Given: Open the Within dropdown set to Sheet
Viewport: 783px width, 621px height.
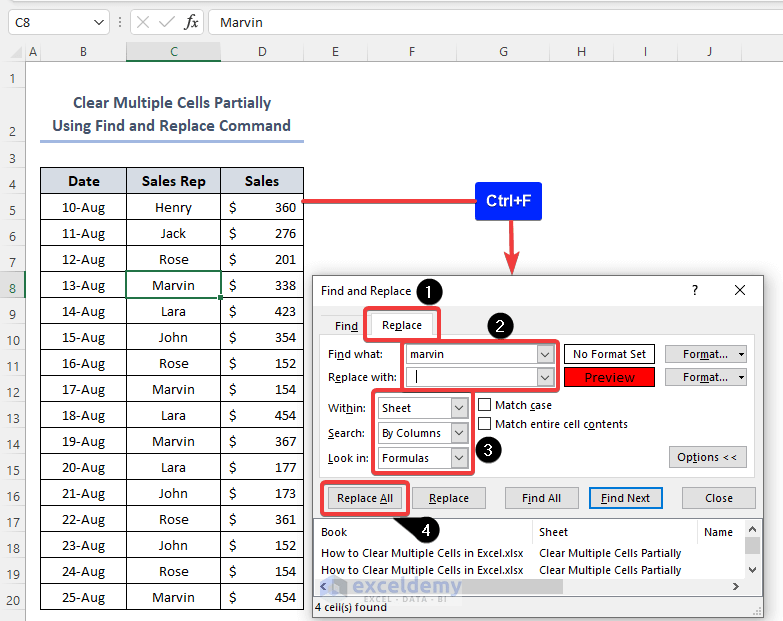Looking at the screenshot, I should [458, 408].
